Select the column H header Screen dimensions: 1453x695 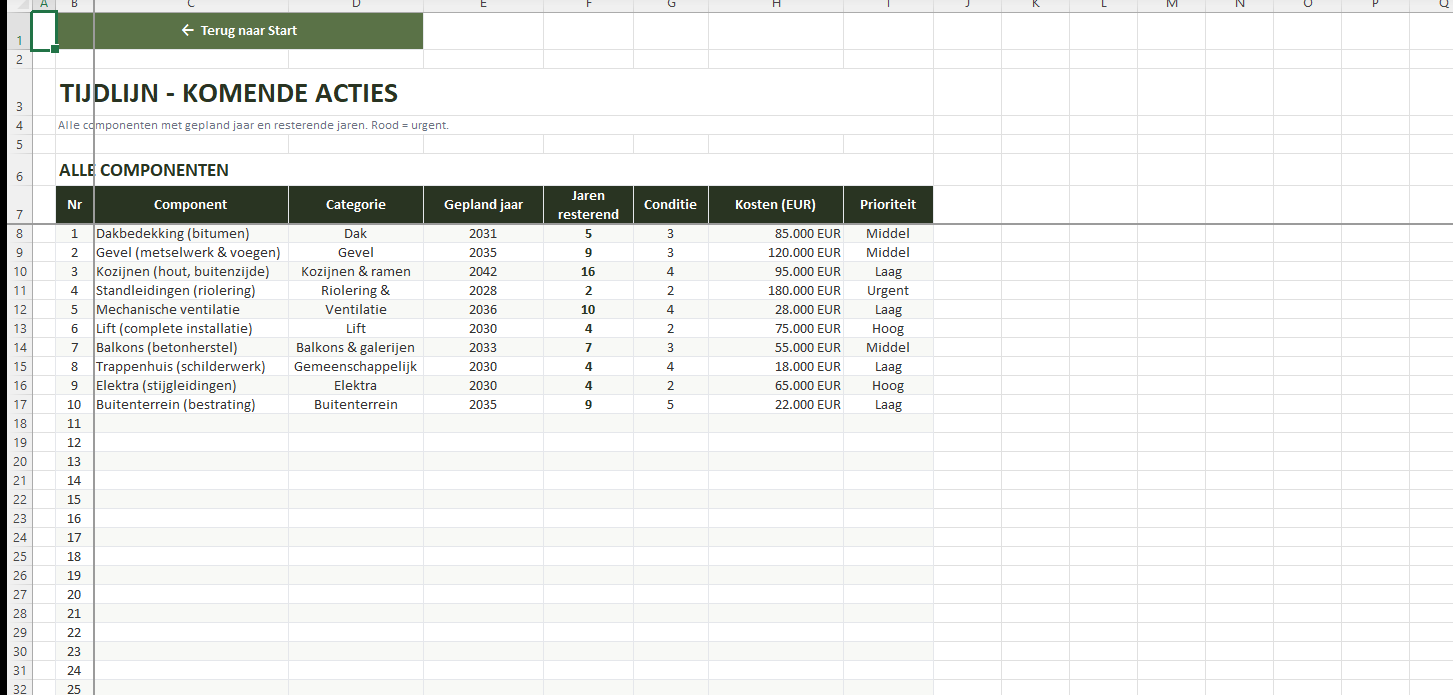[775, 5]
